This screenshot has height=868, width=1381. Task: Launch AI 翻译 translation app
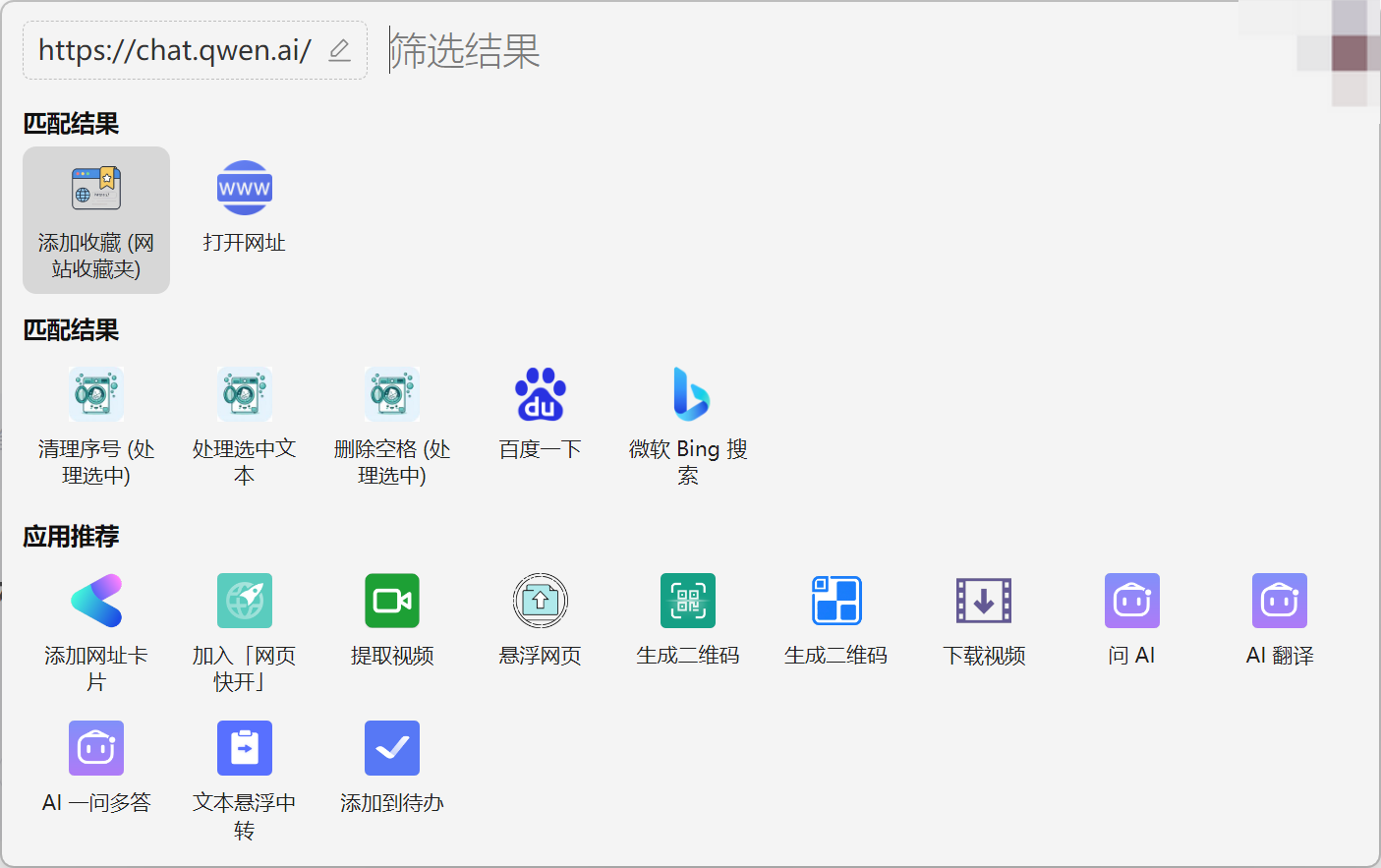(x=1280, y=620)
